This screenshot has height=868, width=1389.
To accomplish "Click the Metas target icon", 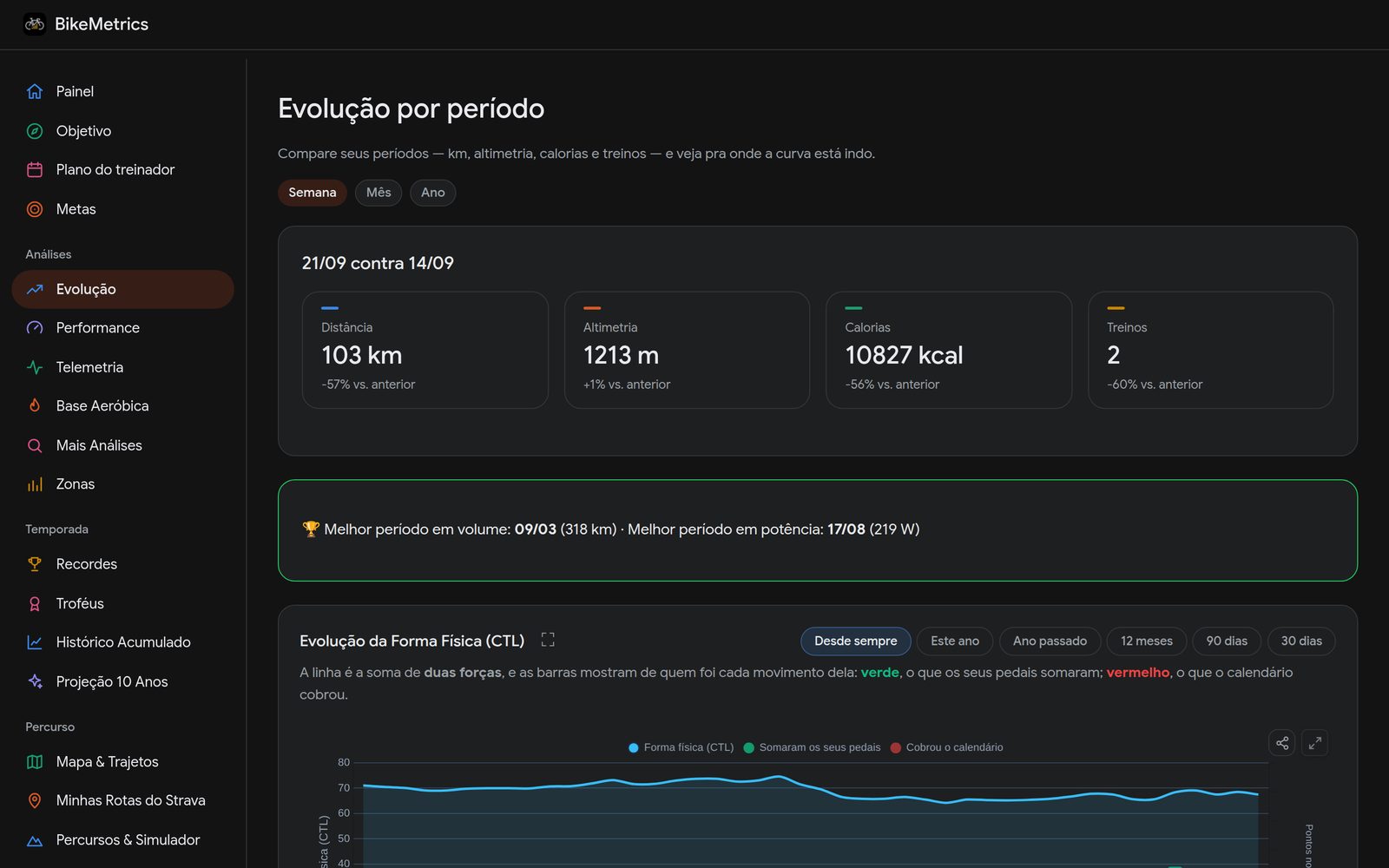I will click(35, 209).
